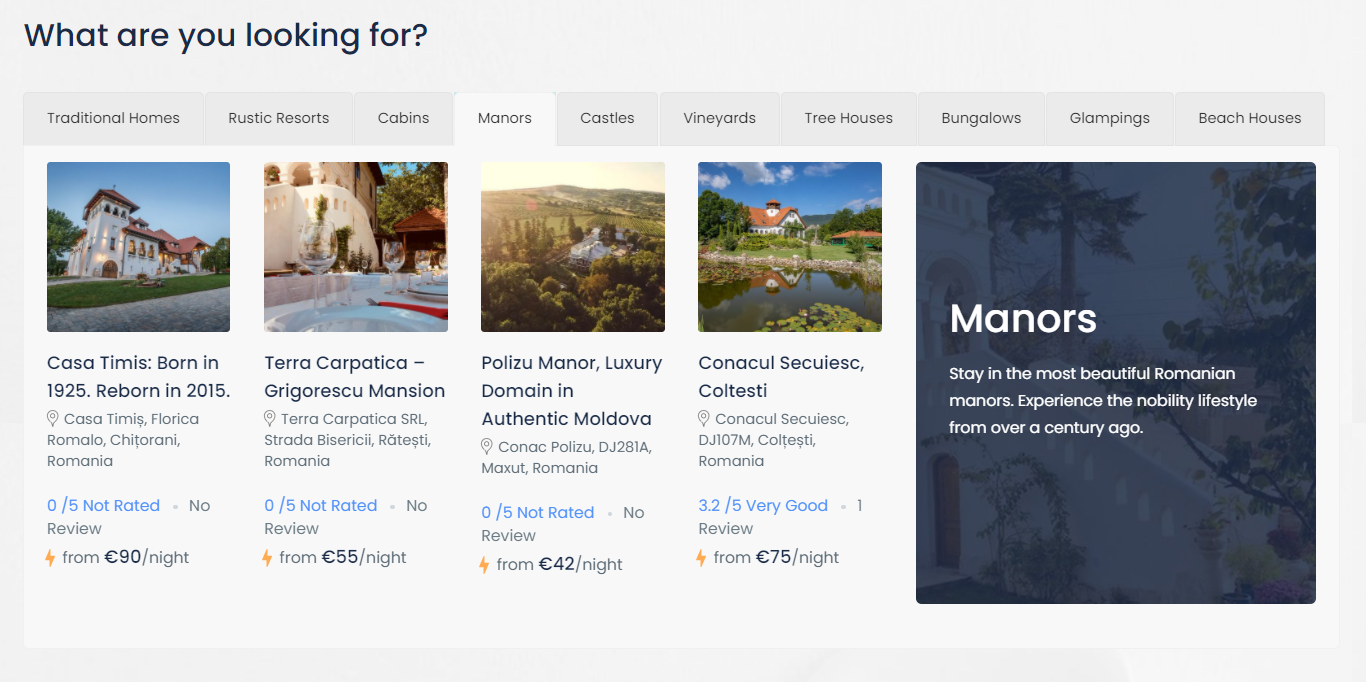Open Terra Carpatica – Grigorescu Mansion title link
This screenshot has width=1366, height=682.
(x=354, y=376)
